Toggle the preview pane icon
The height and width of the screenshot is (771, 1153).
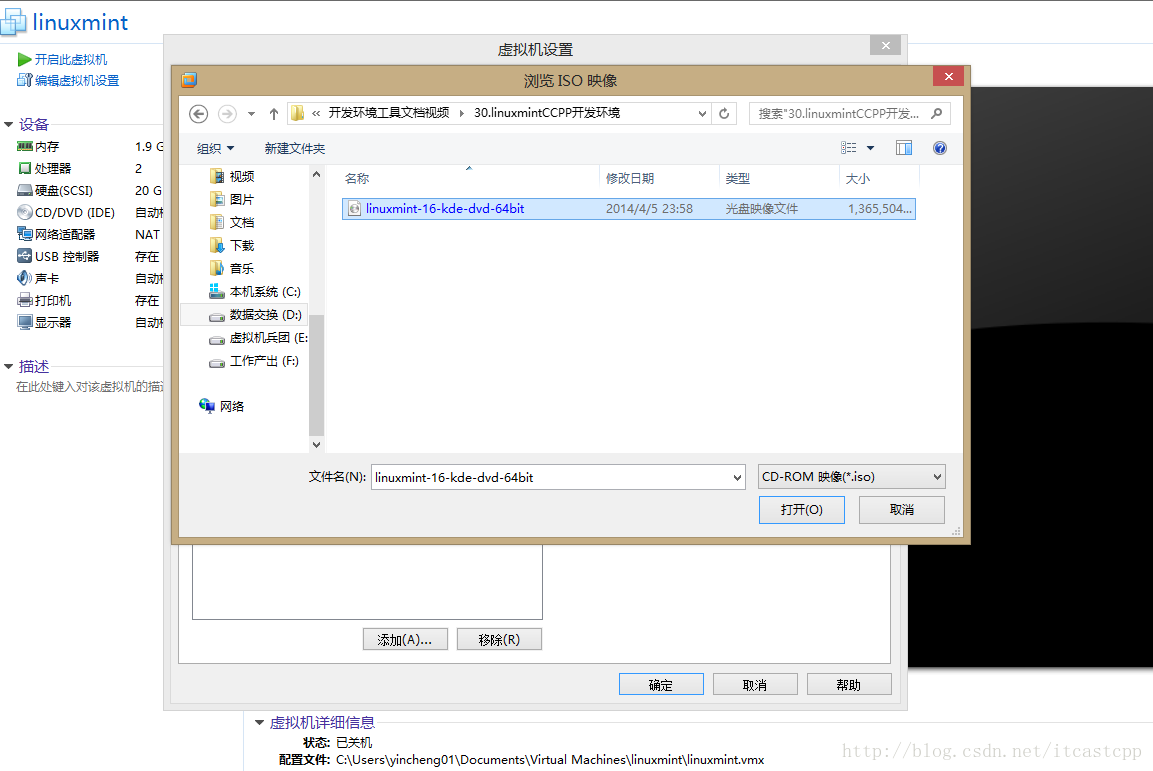tap(904, 148)
